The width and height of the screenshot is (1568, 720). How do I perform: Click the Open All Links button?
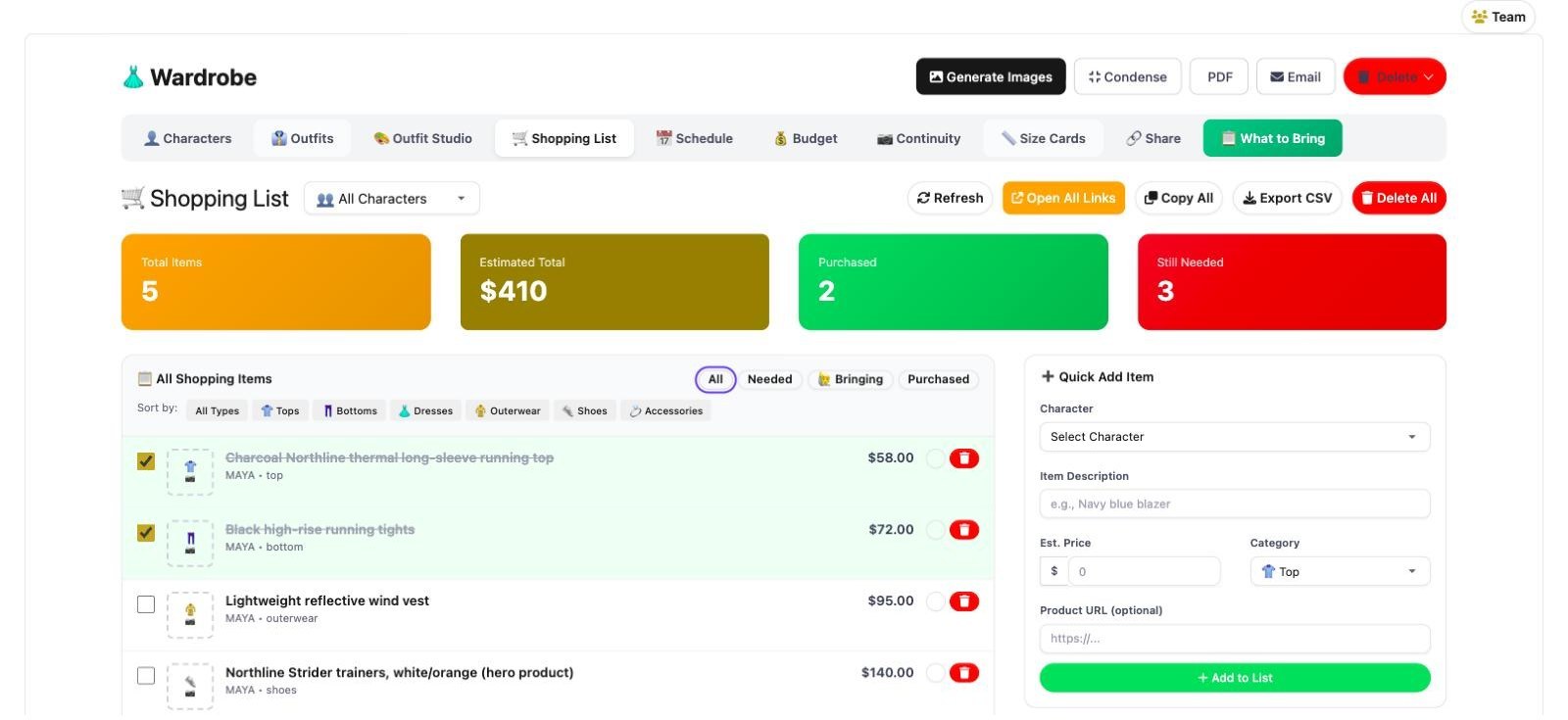[x=1063, y=198]
